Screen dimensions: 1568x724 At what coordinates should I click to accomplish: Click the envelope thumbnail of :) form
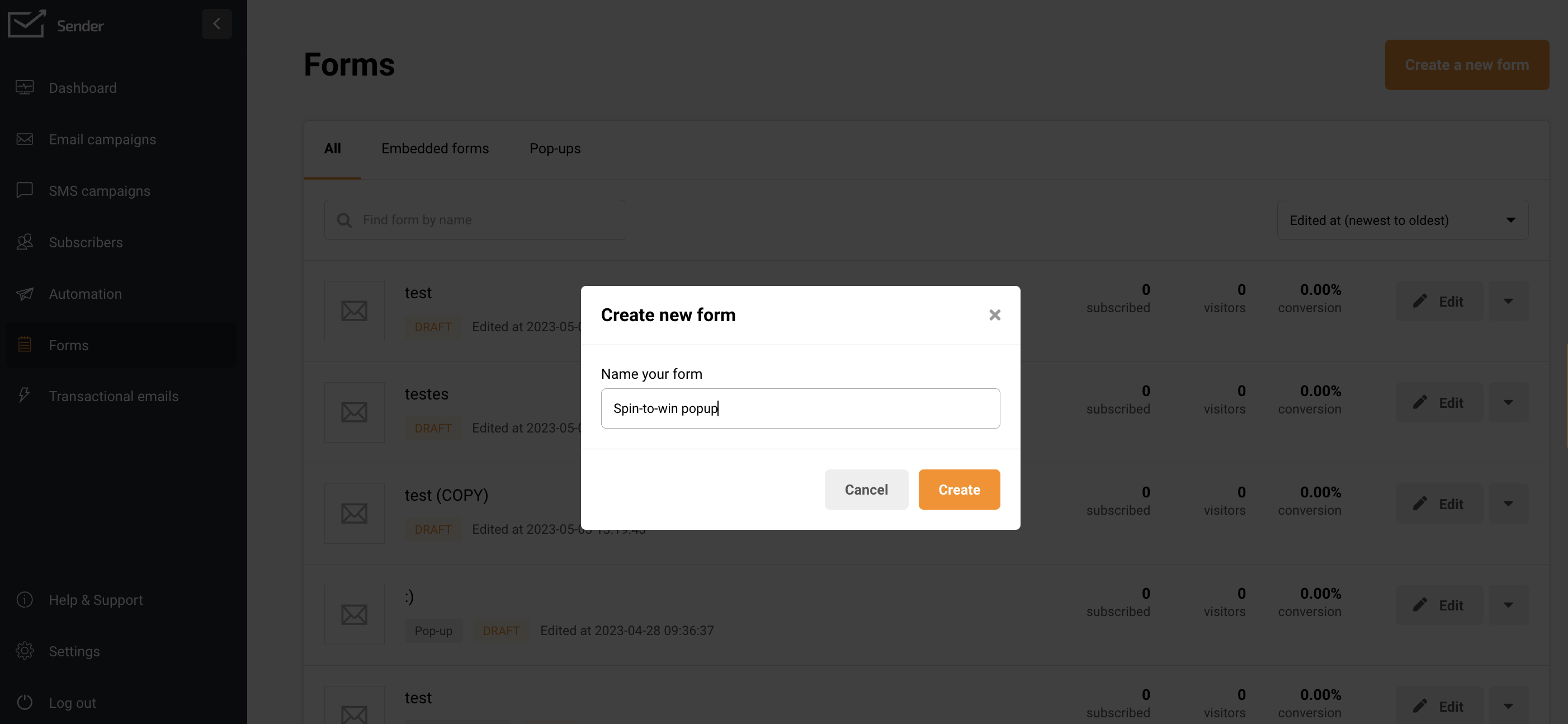pyautogui.click(x=355, y=614)
